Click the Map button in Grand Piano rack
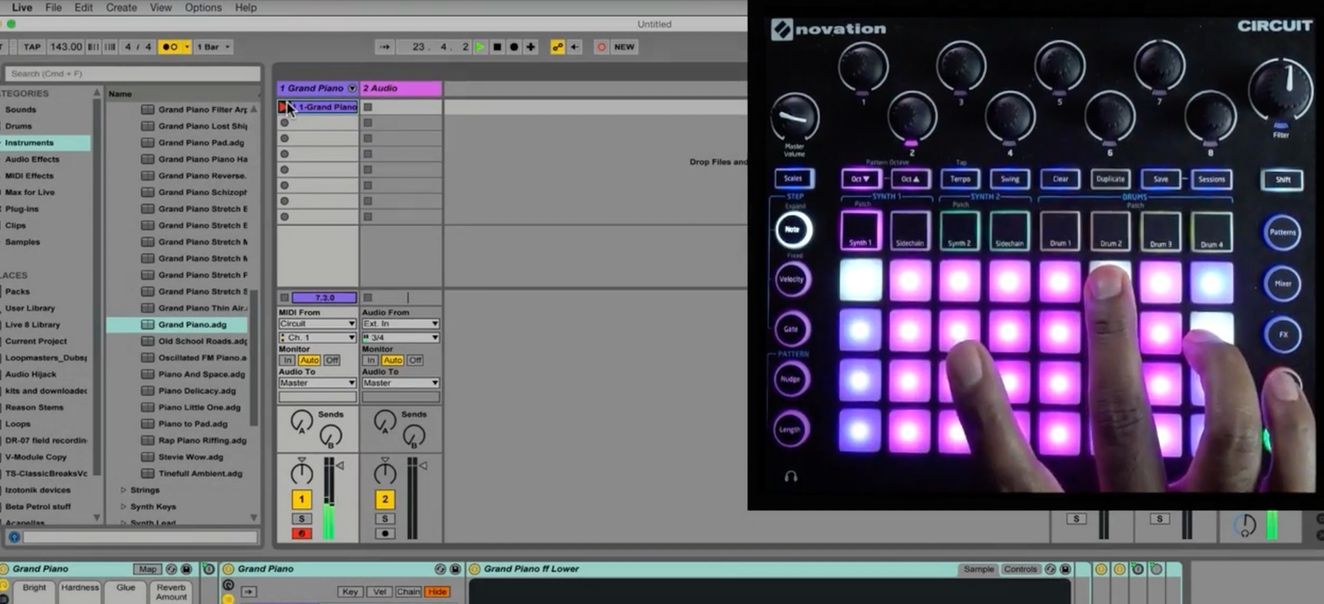 tap(147, 569)
